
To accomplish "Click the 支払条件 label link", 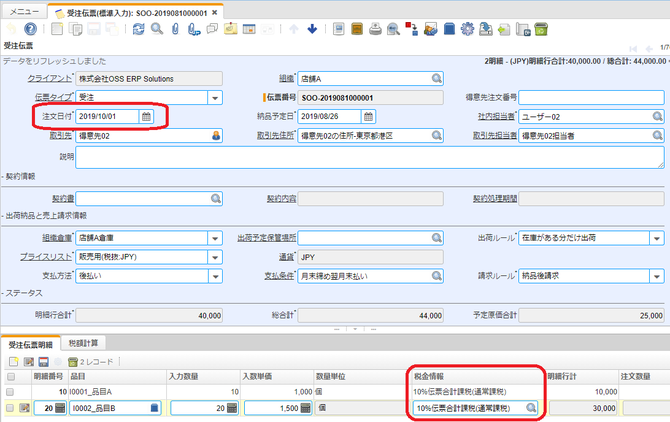I will [279, 276].
